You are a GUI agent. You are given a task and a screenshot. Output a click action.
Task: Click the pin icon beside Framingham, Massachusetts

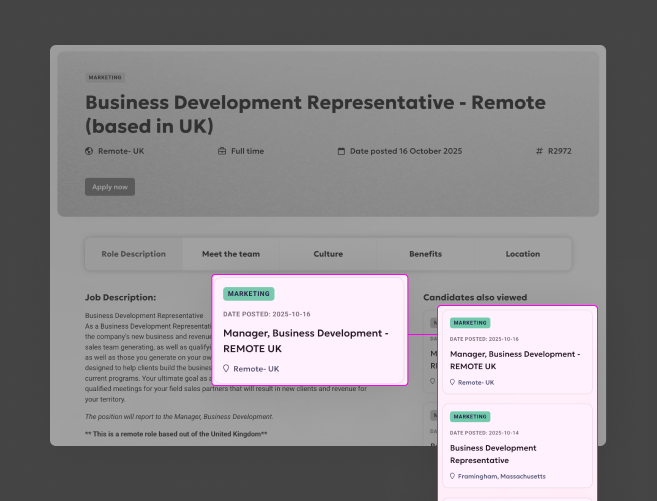point(452,476)
